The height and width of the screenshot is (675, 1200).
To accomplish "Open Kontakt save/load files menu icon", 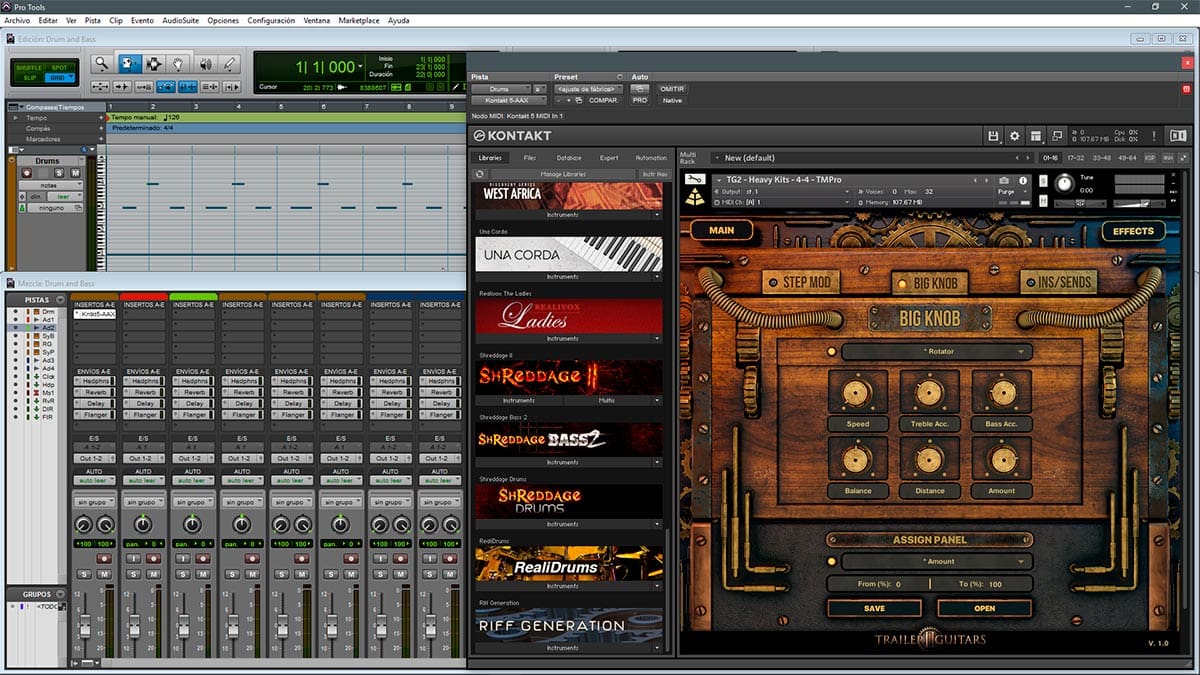I will coord(993,136).
